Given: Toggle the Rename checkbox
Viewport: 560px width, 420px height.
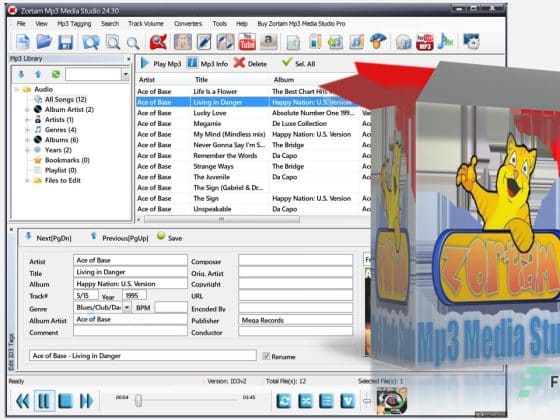Looking at the screenshot, I should (x=266, y=356).
